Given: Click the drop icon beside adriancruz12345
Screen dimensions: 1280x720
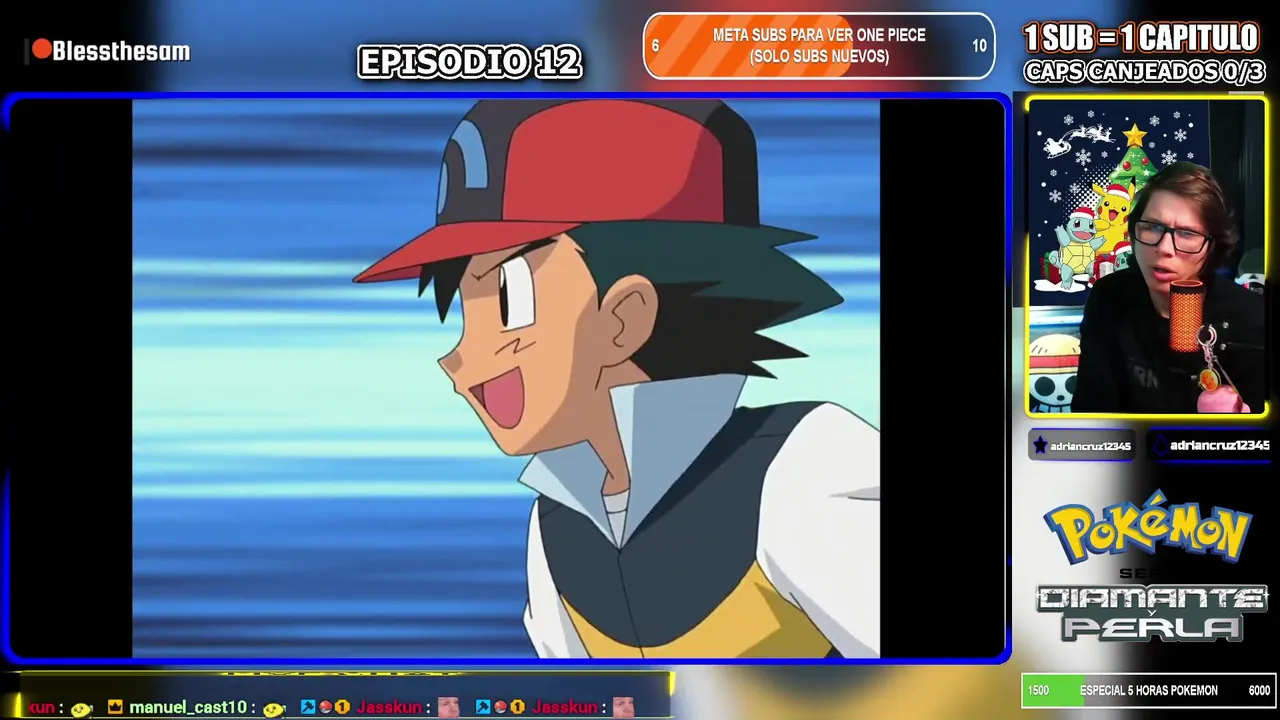Looking at the screenshot, I should coord(1160,446).
